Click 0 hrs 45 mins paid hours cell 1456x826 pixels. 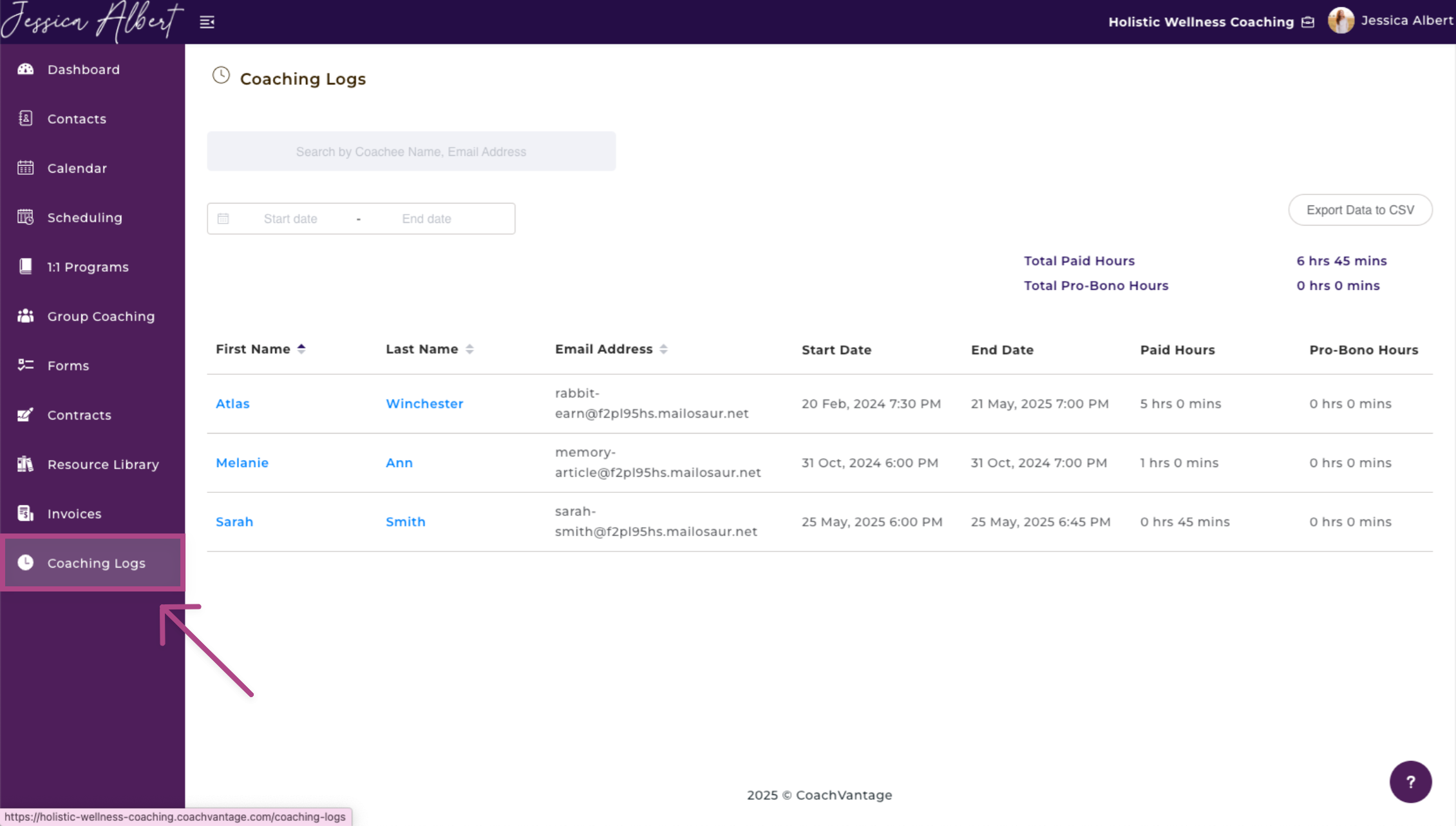(1185, 522)
